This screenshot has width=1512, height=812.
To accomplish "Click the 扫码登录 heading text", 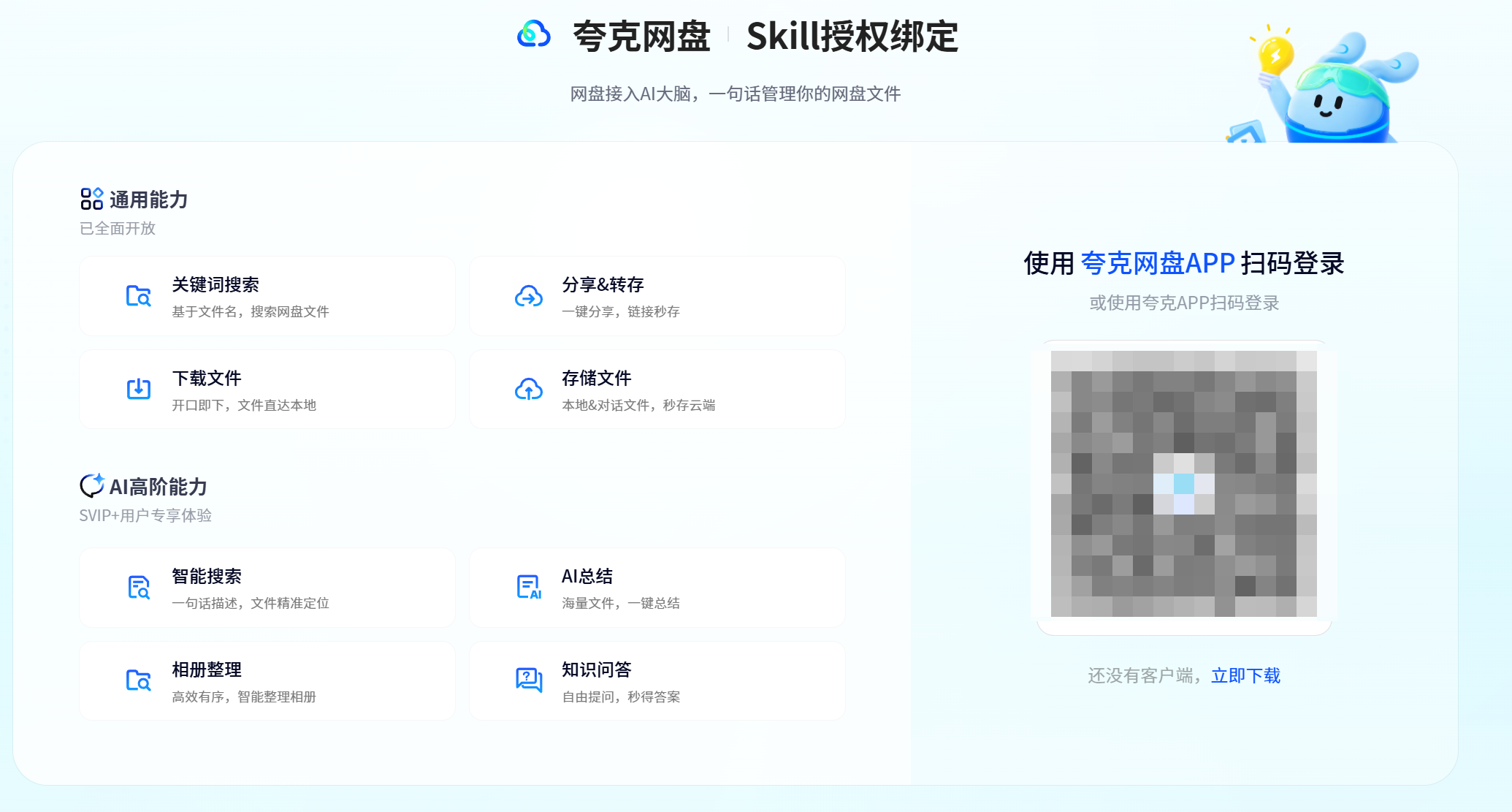I will tap(1292, 263).
